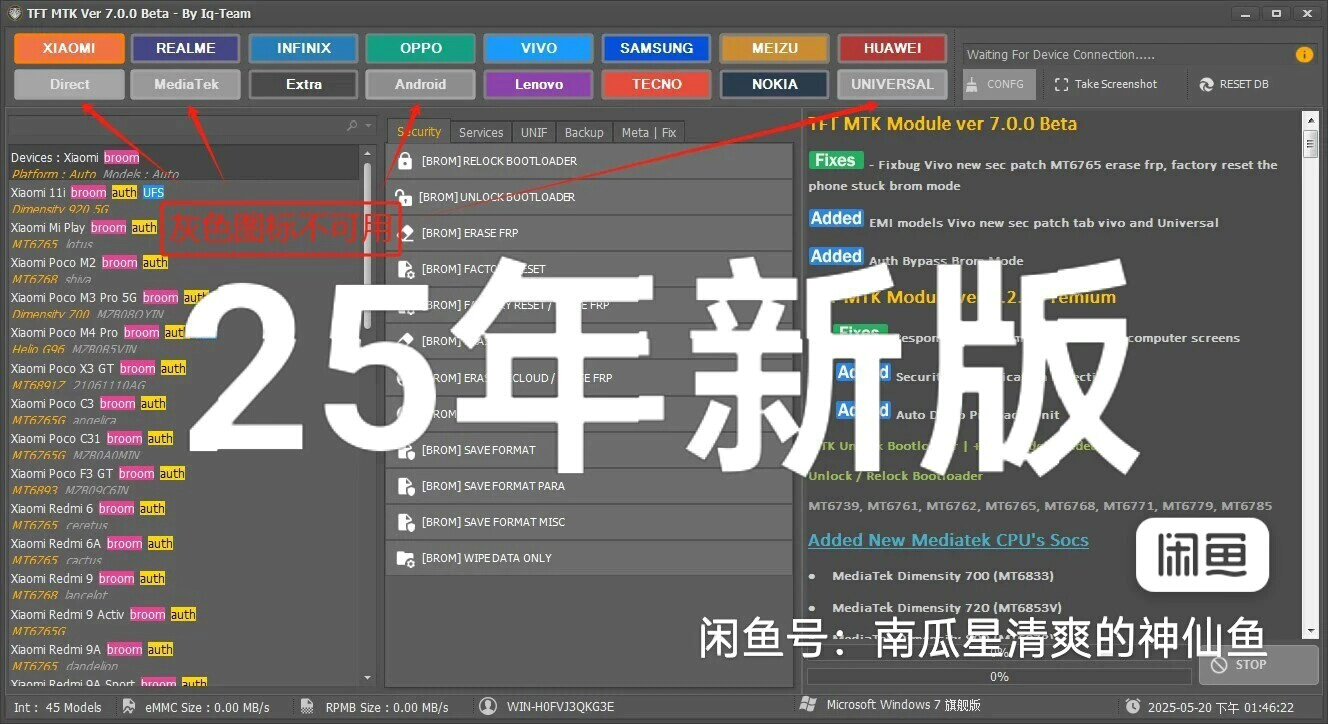The image size is (1328, 724).
Task: Choose the SAMSUNG brand button
Action: pos(656,48)
